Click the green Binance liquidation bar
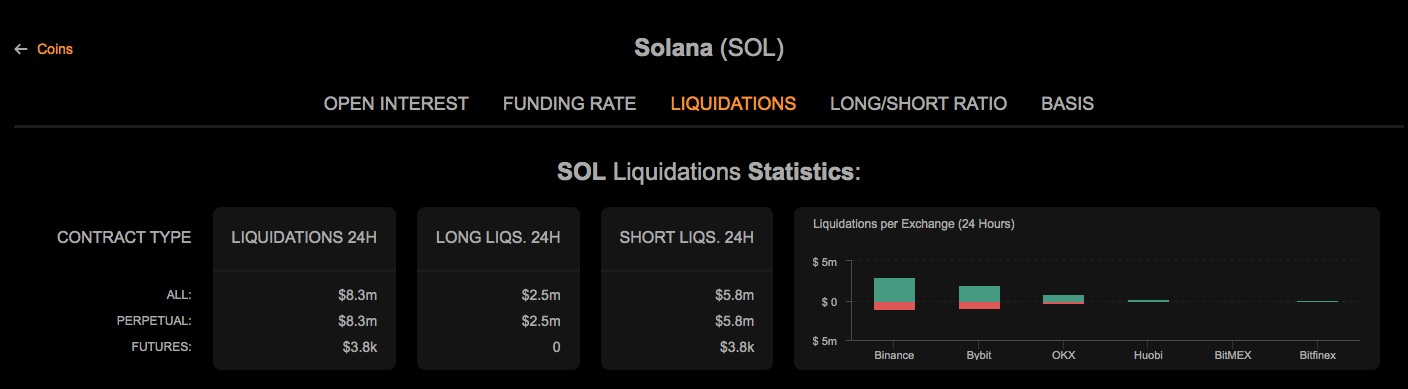This screenshot has width=1408, height=389. click(x=894, y=289)
